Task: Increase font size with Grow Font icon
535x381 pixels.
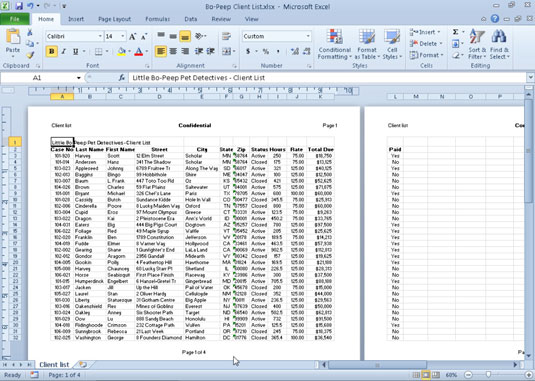Action: (133, 36)
